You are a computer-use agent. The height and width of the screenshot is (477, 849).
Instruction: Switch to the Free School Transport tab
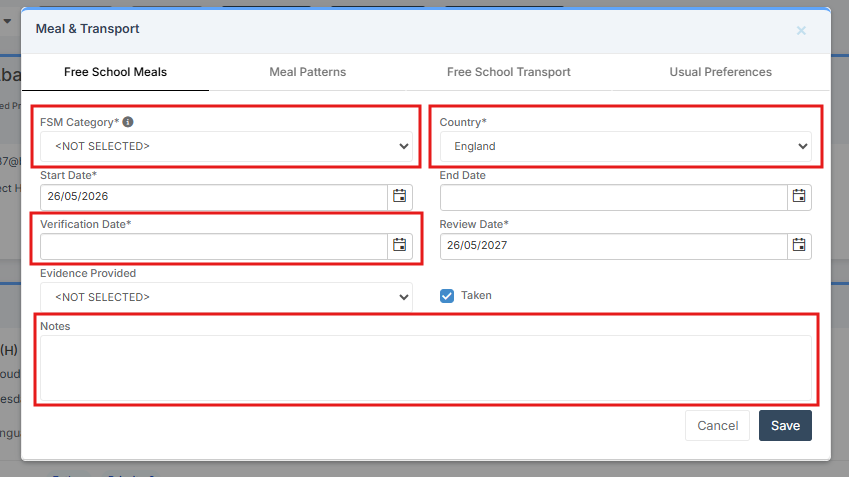[x=508, y=72]
